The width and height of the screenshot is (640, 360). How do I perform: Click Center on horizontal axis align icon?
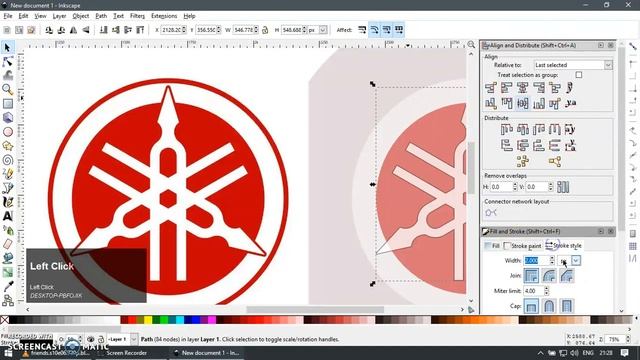(x=522, y=103)
